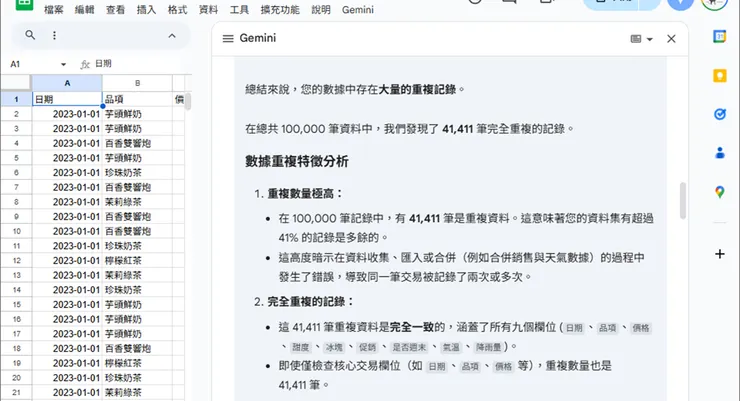Click the search magnifier icon in toolbar
Viewport: 740px width, 401px height.
(30, 35)
